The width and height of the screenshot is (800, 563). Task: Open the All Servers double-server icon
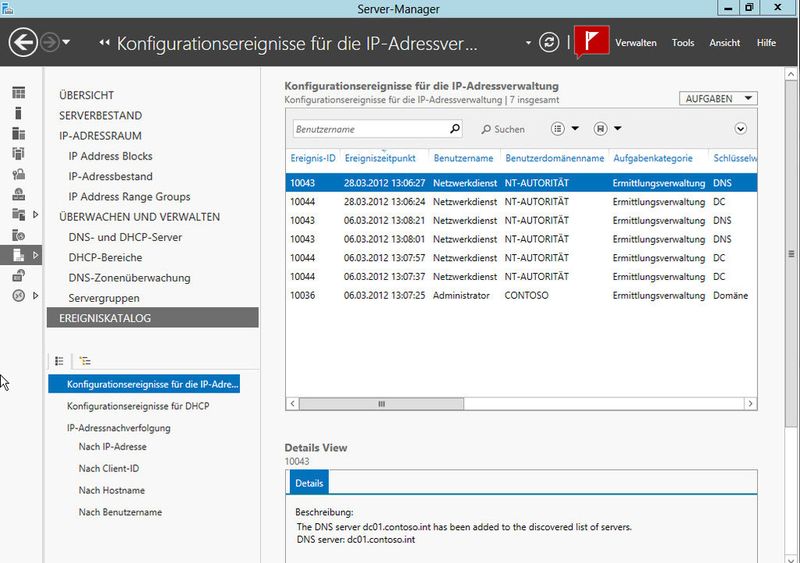18,133
